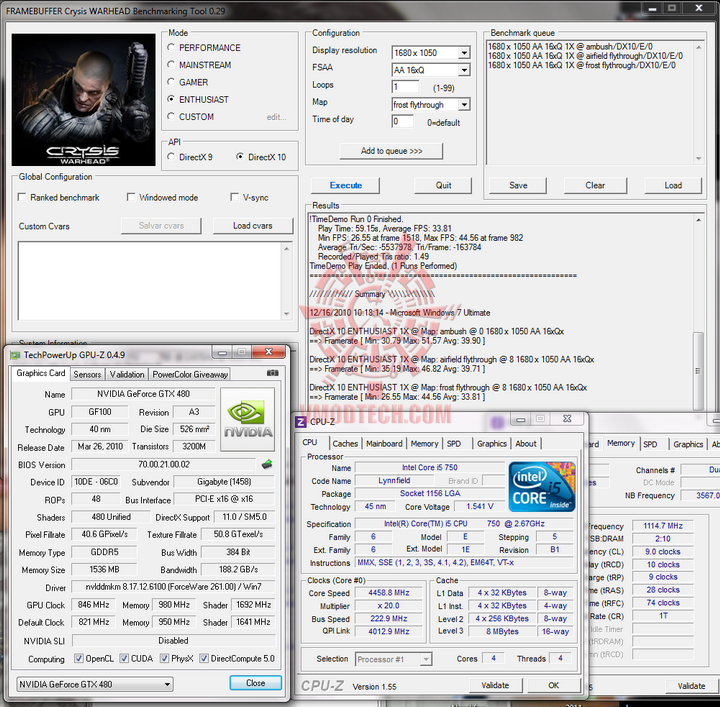Image resolution: width=720 pixels, height=707 pixels.
Task: Select Graphics Card tab in GPU-Z
Action: pyautogui.click(x=41, y=373)
